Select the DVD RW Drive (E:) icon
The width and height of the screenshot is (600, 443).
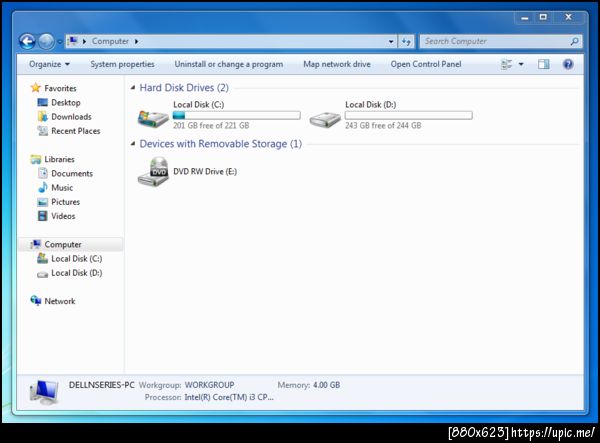(153, 172)
